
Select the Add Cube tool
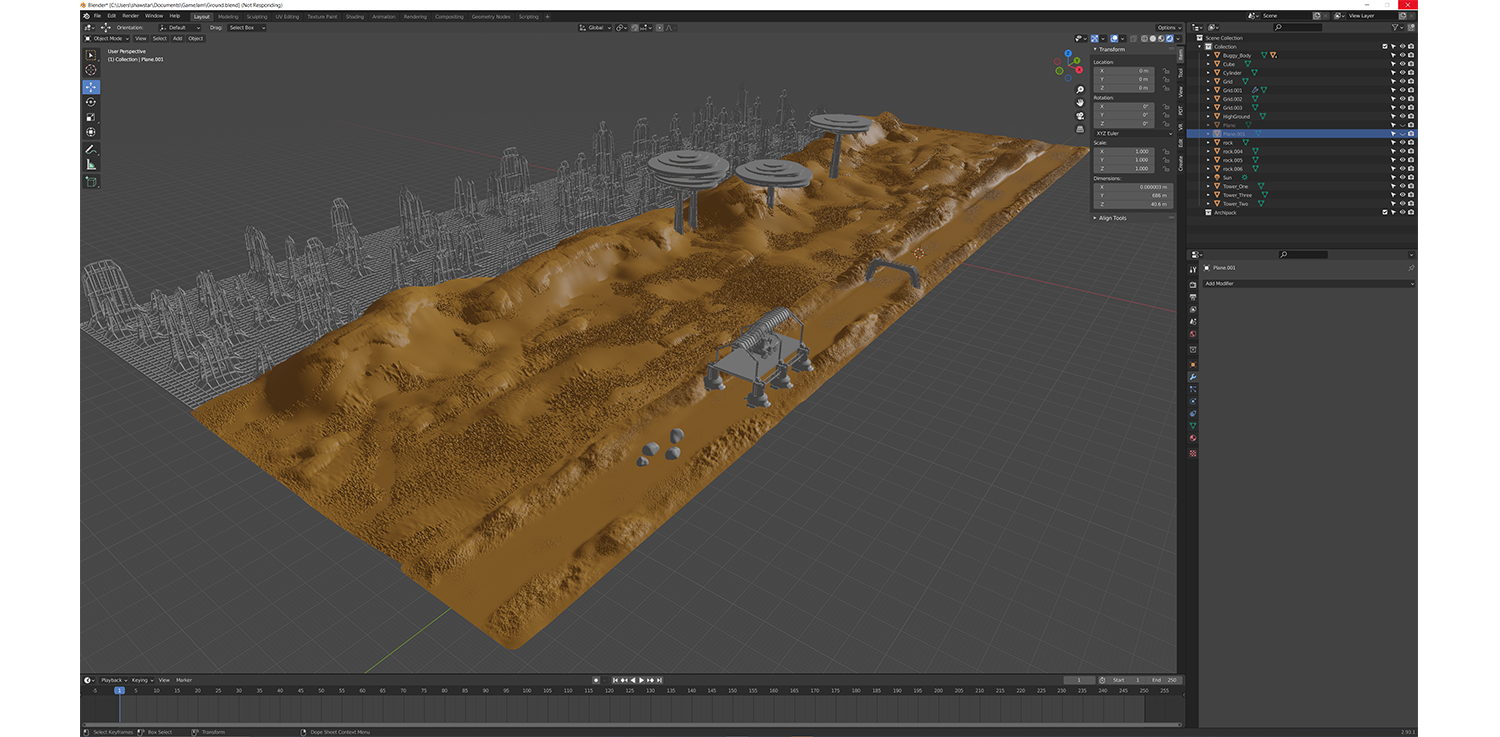pyautogui.click(x=91, y=182)
